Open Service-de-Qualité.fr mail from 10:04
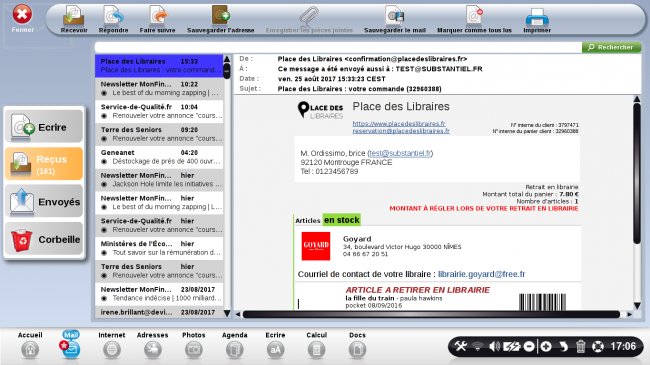The height and width of the screenshot is (365, 650). click(x=159, y=111)
